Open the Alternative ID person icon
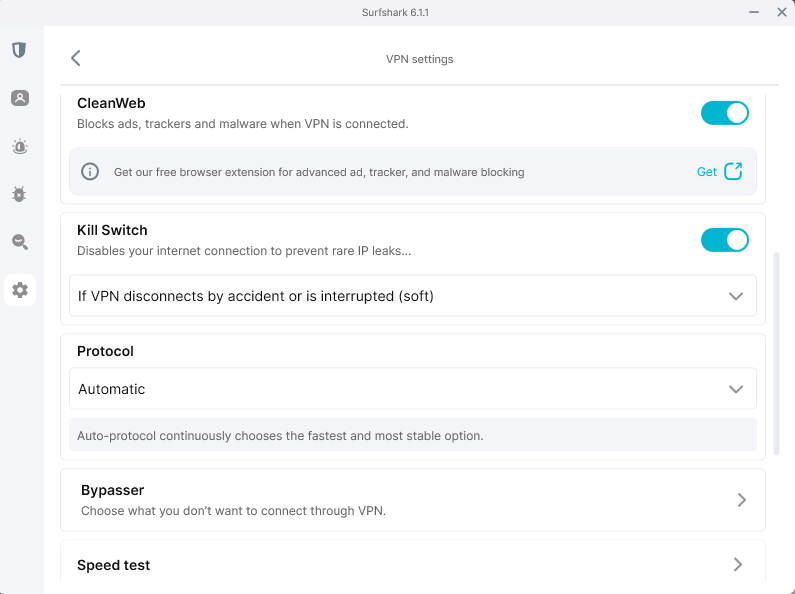This screenshot has height=594, width=795. (19, 98)
